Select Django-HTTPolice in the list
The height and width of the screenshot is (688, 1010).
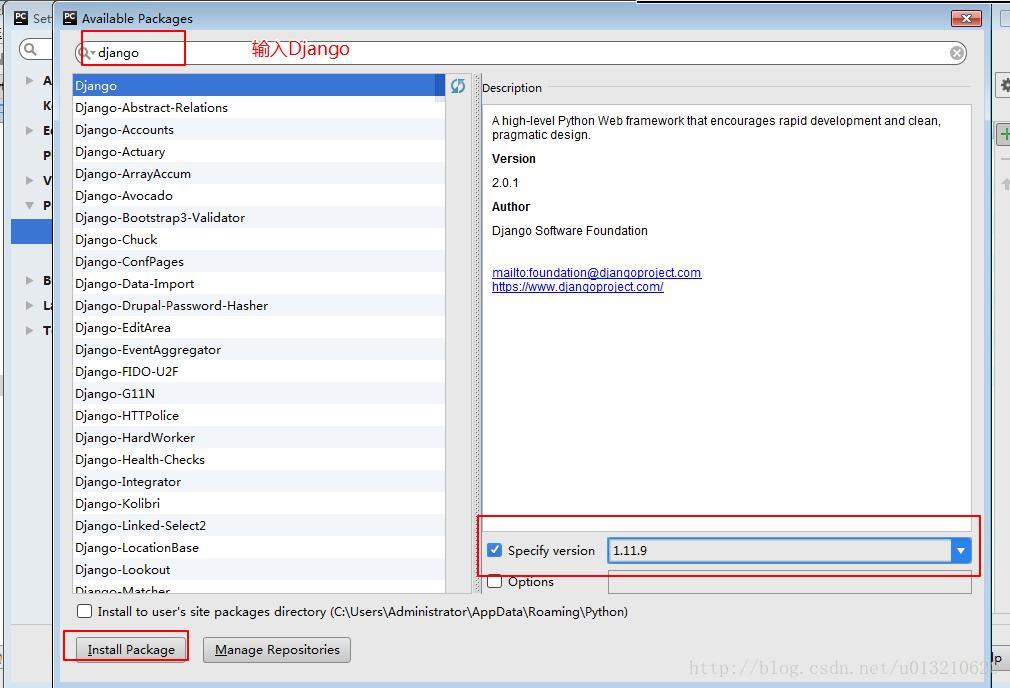click(259, 416)
